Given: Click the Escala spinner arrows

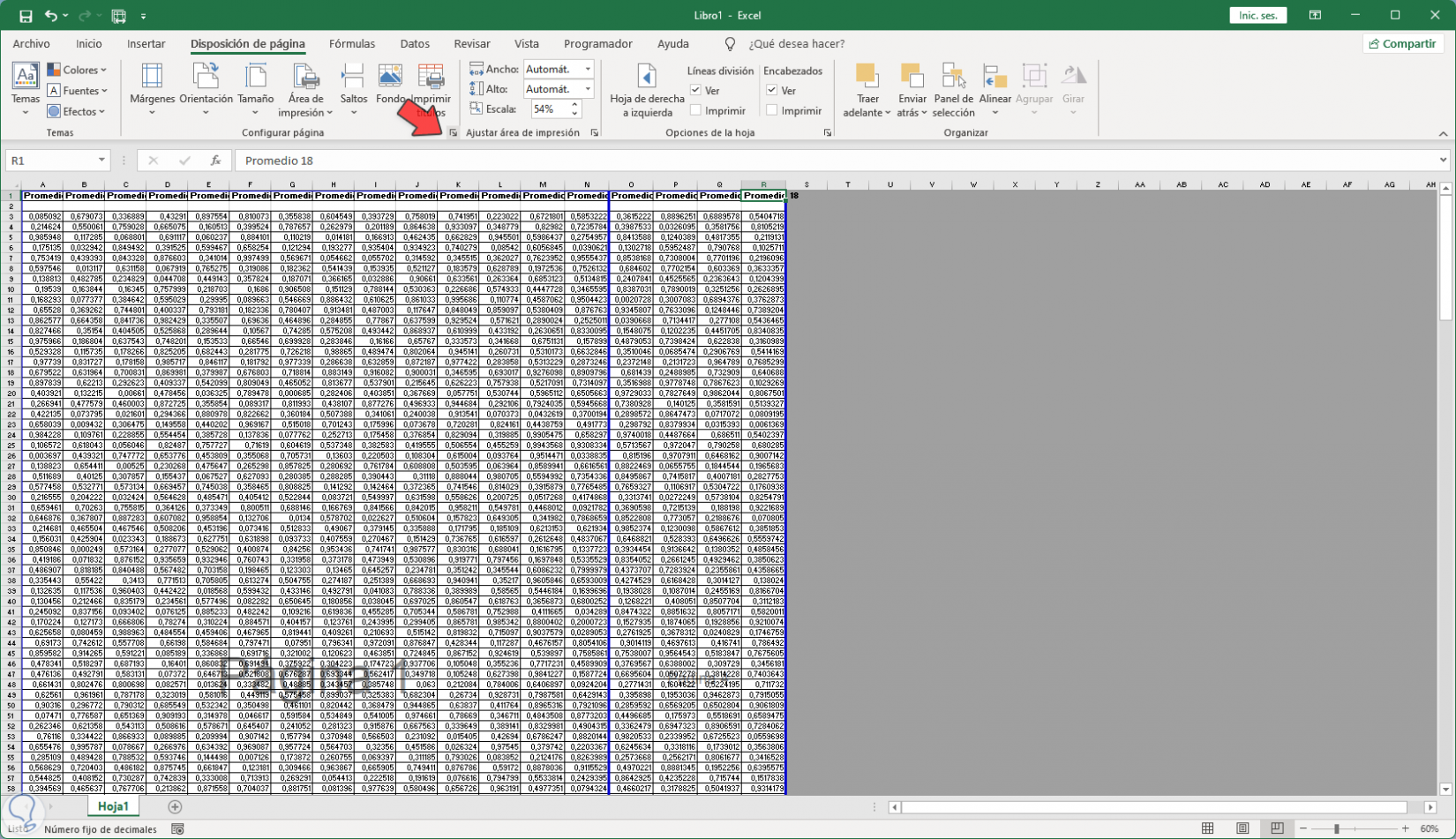Looking at the screenshot, I should (x=574, y=109).
